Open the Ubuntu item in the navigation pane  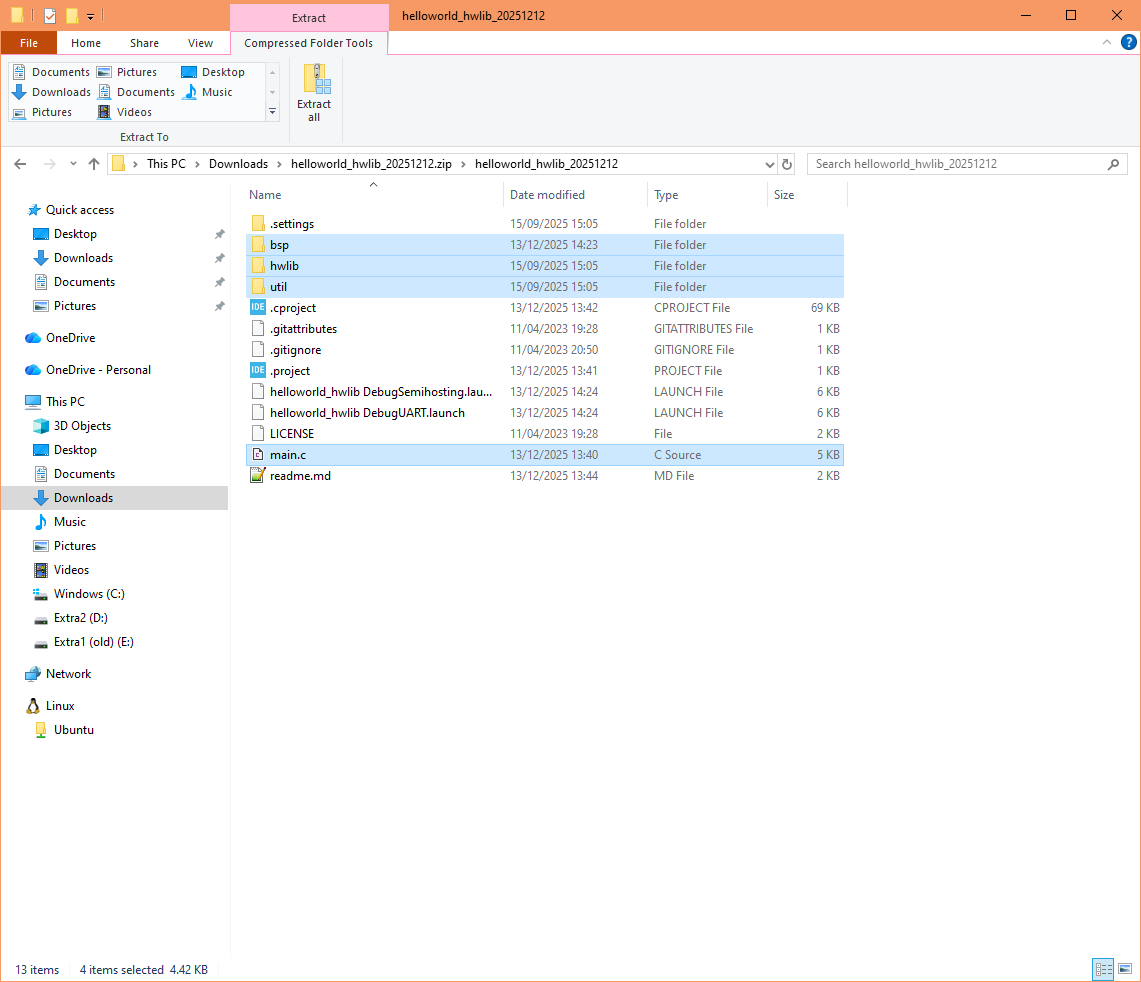coord(71,729)
